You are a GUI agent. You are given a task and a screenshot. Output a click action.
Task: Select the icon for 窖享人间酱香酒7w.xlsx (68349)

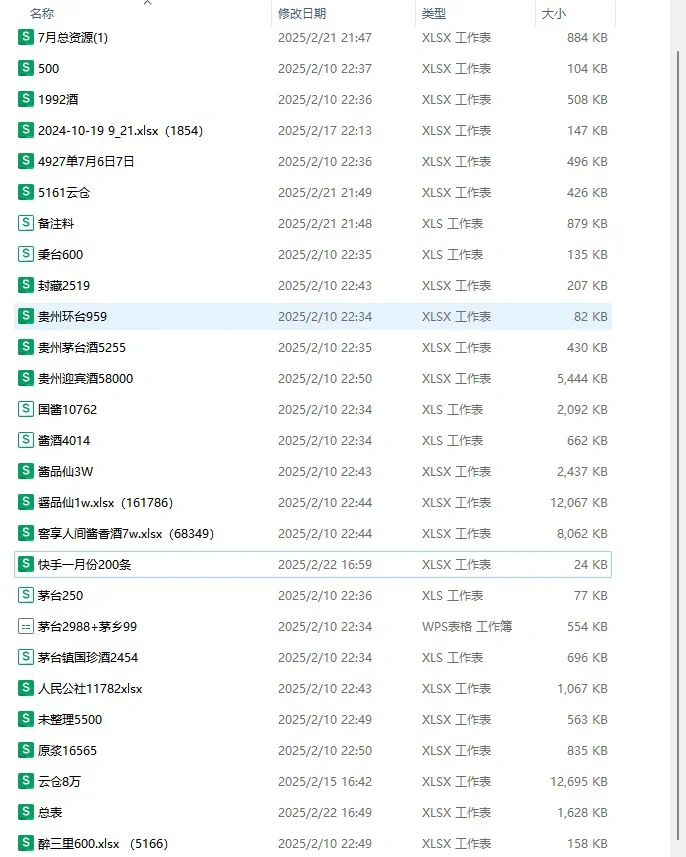(x=26, y=533)
